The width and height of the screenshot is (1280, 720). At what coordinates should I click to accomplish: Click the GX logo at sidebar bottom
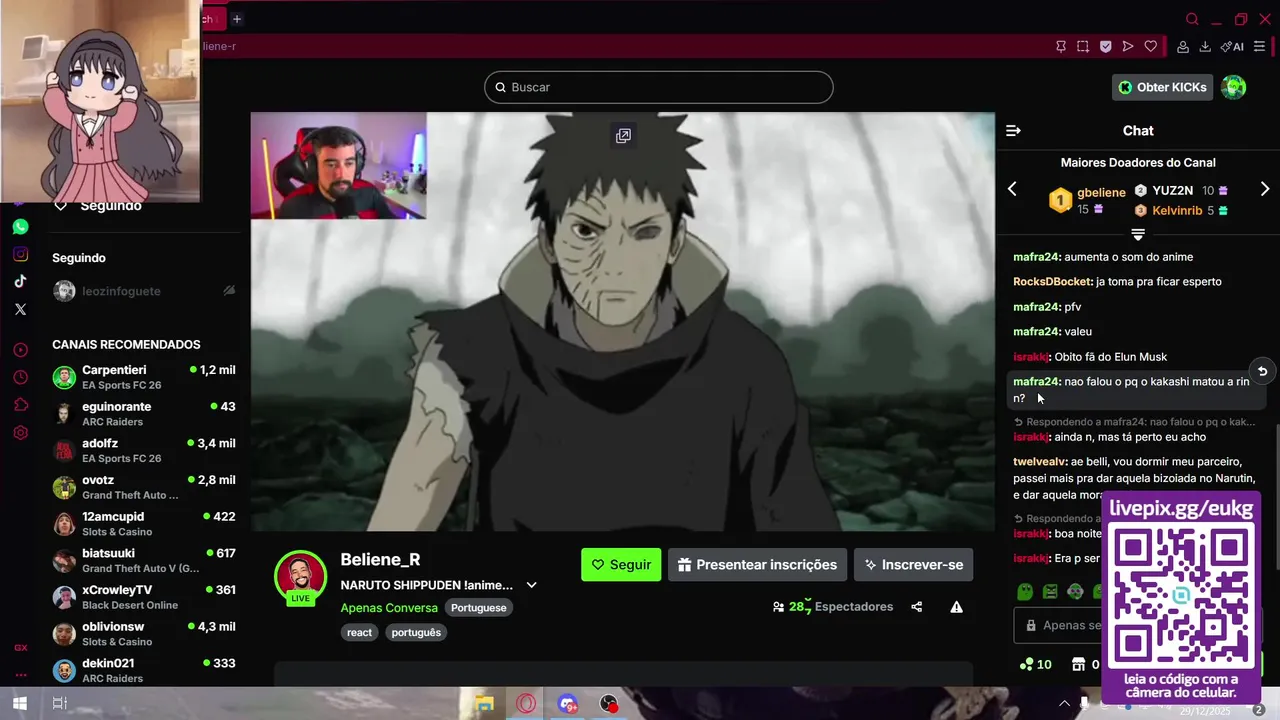pos(20,648)
